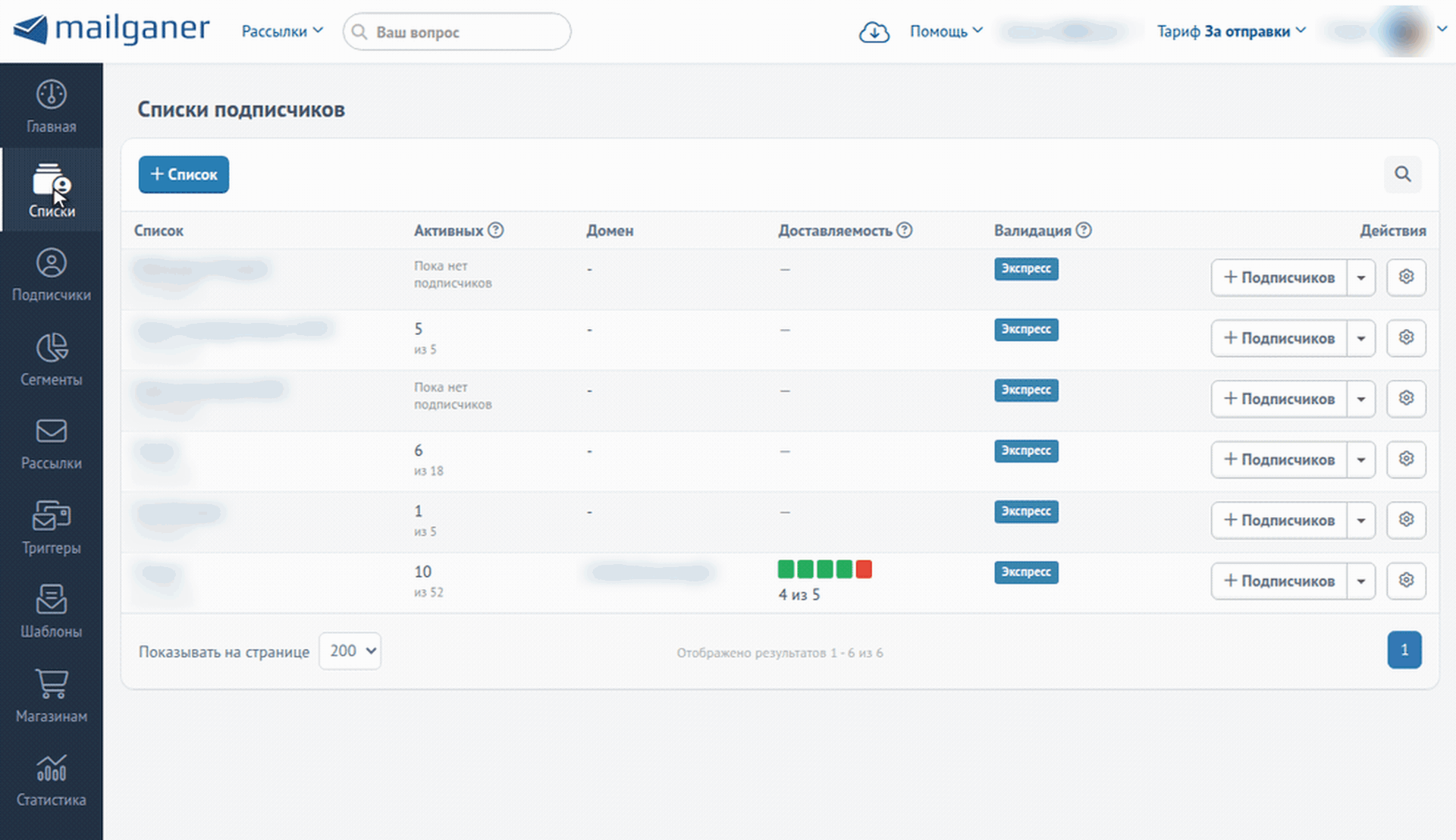1456x840 pixels.
Task: Click deliverability bar for 4 из 5
Action: coord(825,569)
